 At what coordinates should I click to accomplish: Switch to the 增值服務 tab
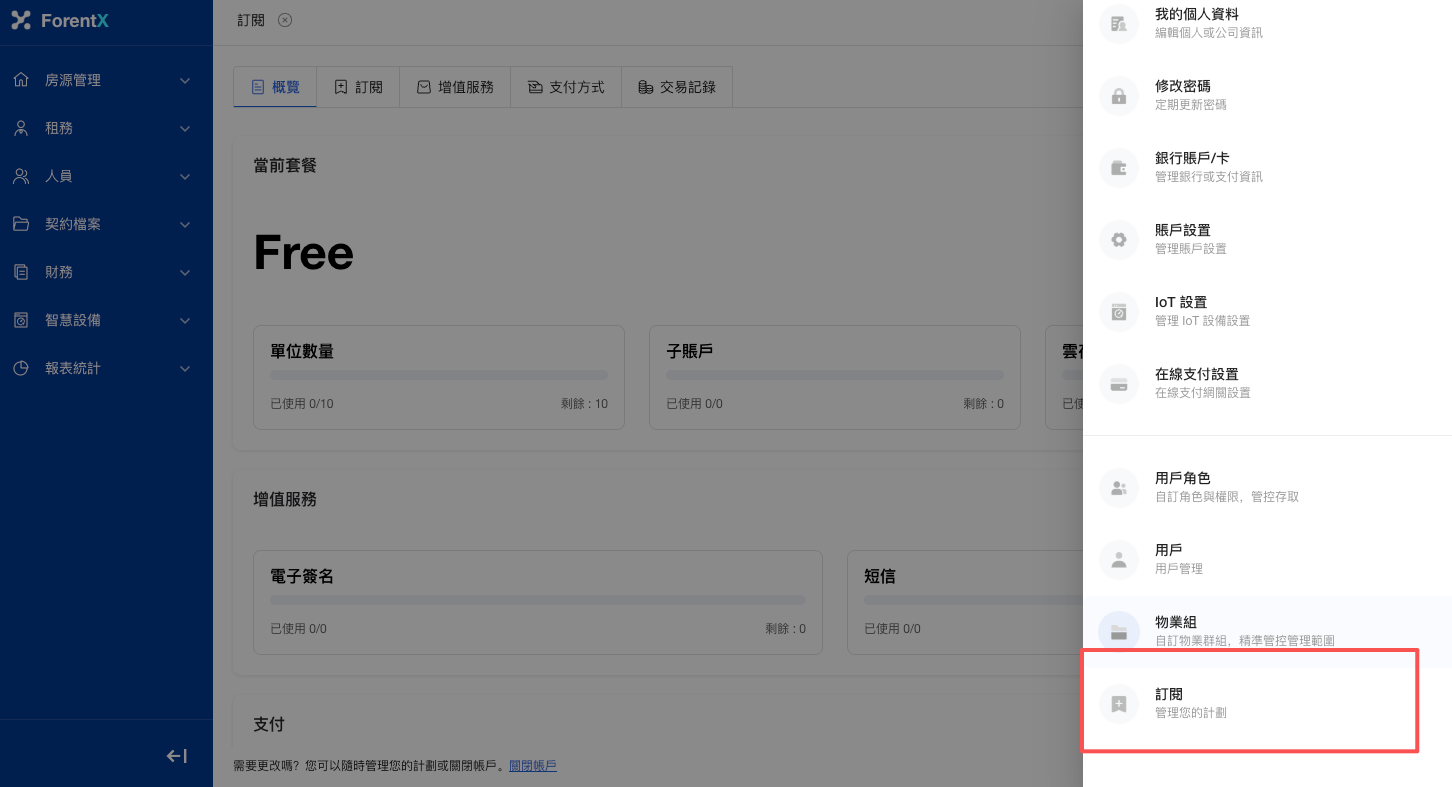click(x=455, y=87)
